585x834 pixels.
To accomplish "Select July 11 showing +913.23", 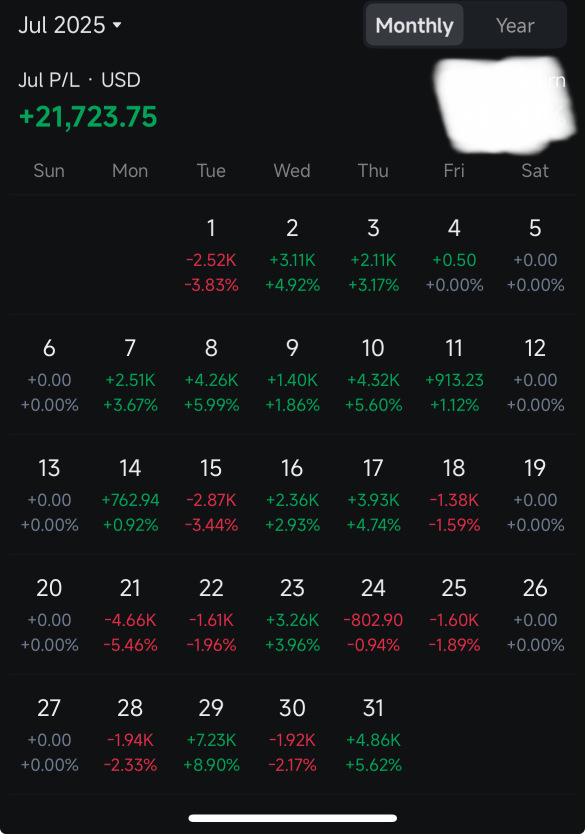I will [454, 376].
